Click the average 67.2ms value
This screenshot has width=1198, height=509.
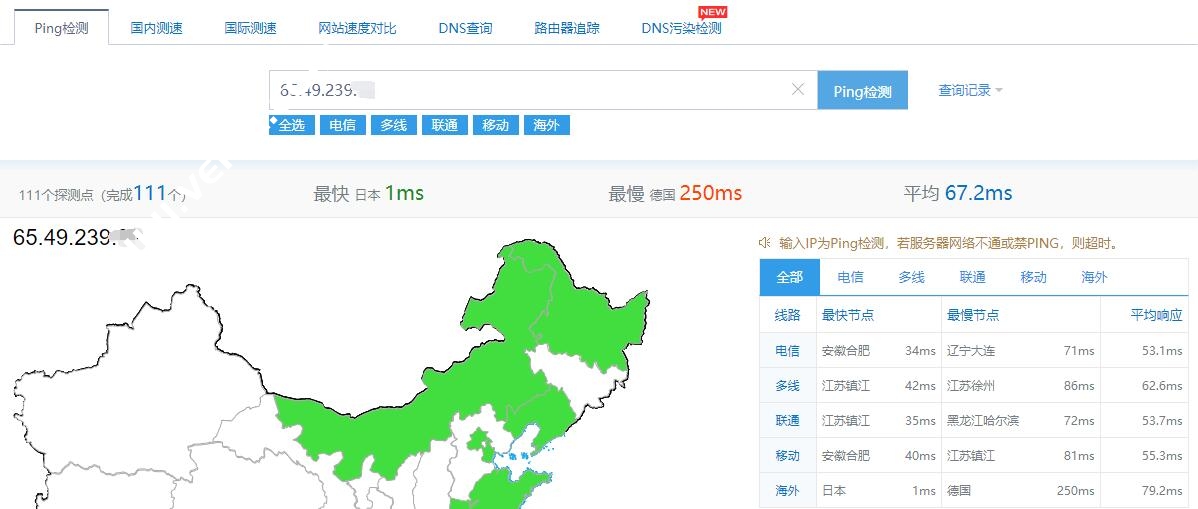[x=979, y=193]
